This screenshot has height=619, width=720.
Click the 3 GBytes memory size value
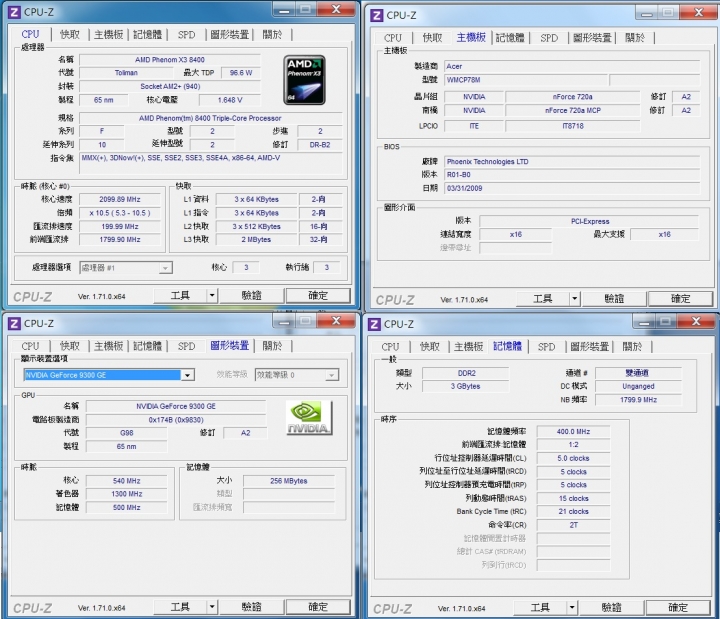(466, 387)
